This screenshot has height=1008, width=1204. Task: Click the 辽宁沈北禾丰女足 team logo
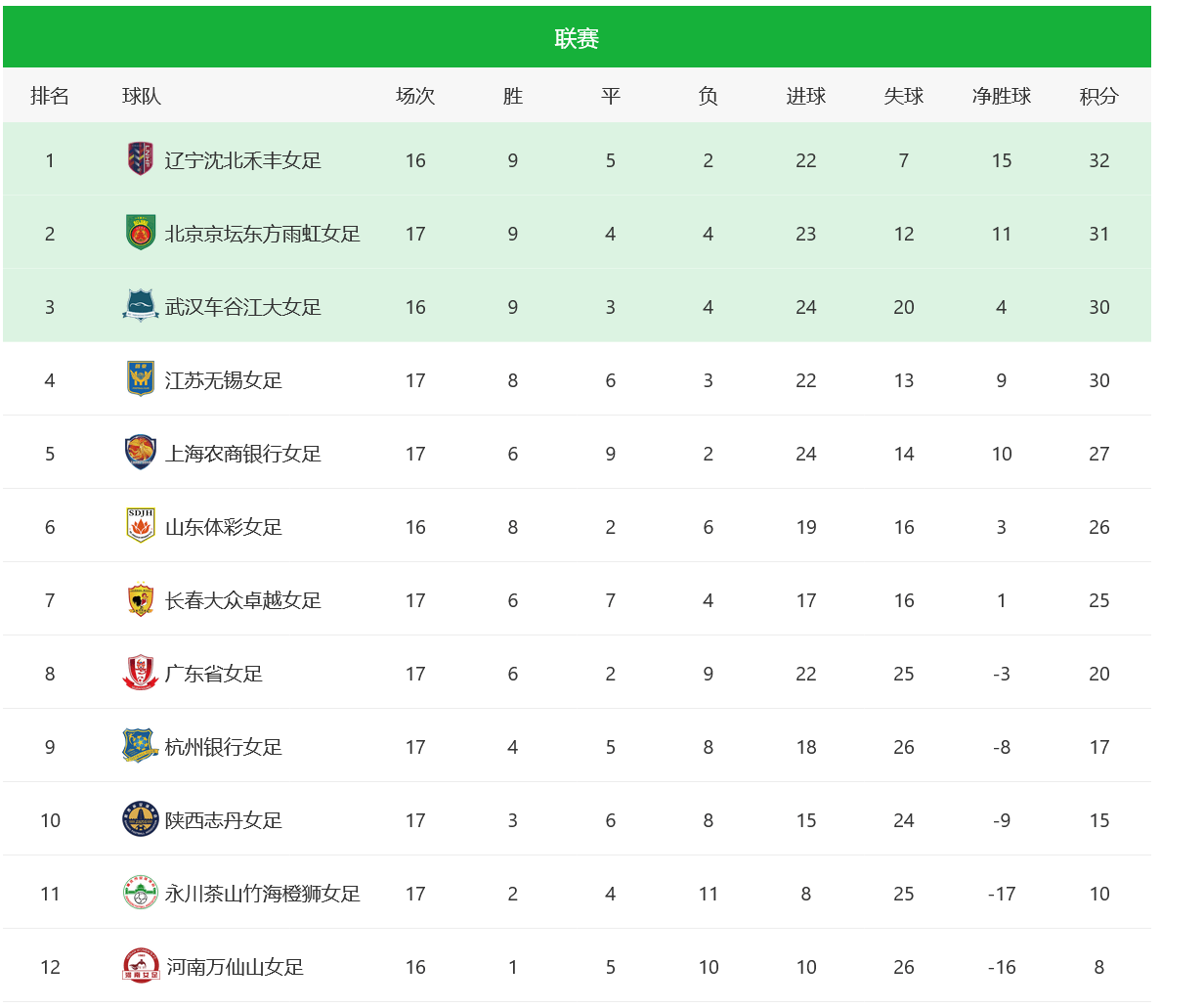point(141,159)
